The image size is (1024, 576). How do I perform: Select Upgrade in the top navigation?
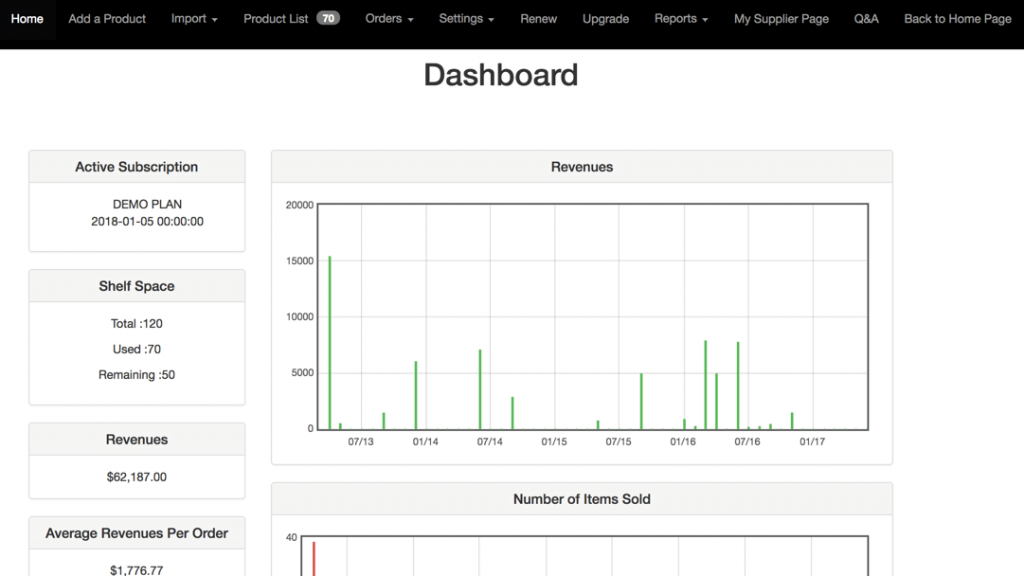pos(606,19)
